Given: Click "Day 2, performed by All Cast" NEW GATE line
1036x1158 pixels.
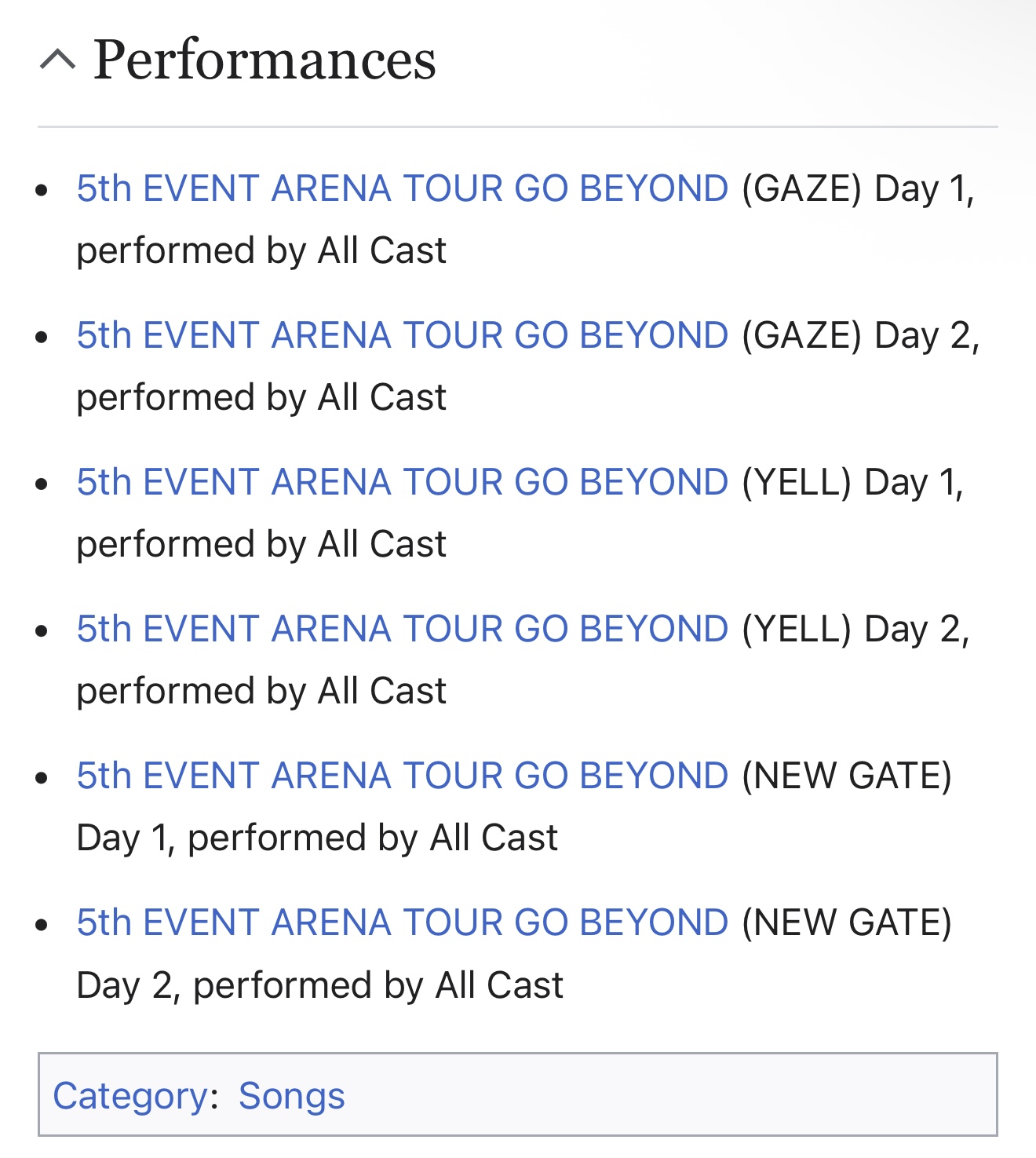Looking at the screenshot, I should 320,985.
